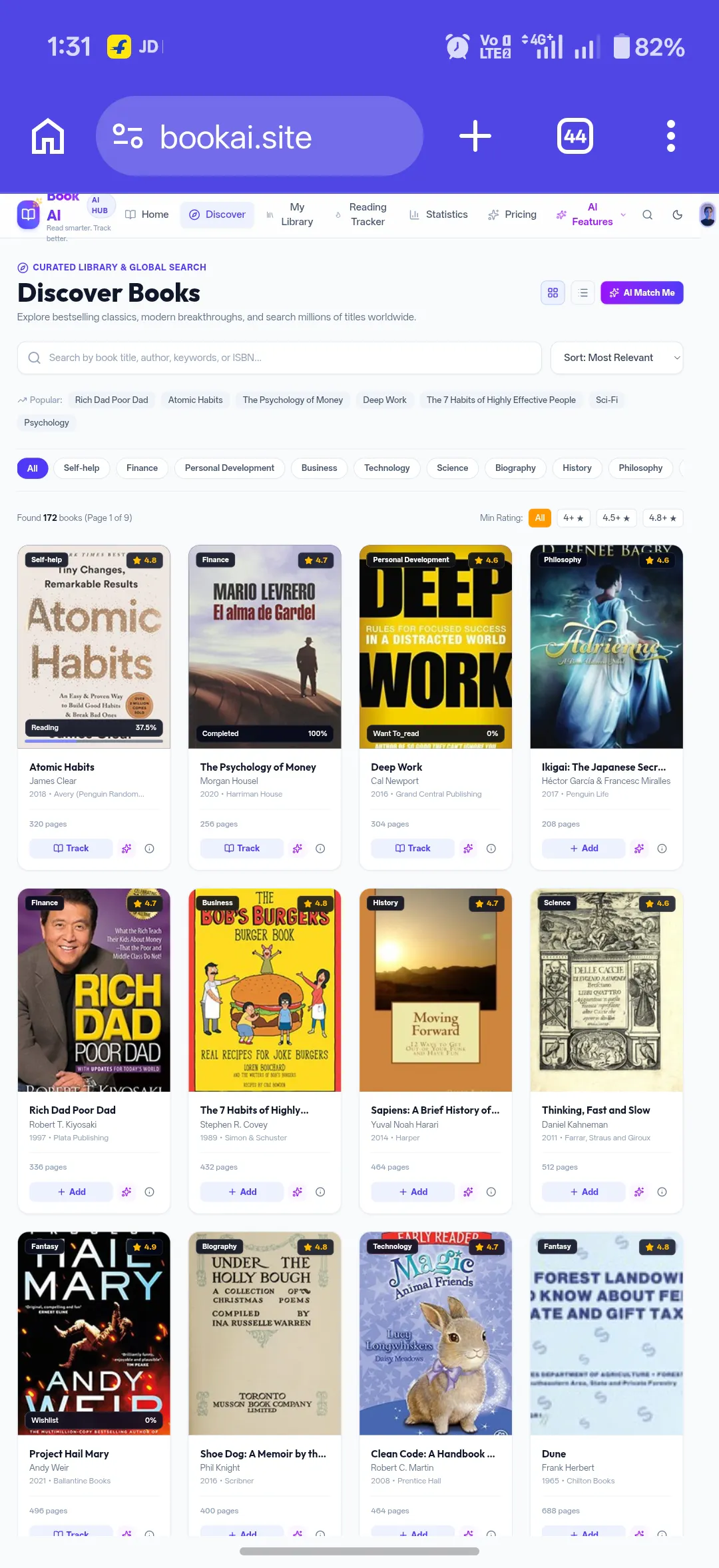Open My Library nav item
The width and height of the screenshot is (719, 1568).
pos(290,214)
